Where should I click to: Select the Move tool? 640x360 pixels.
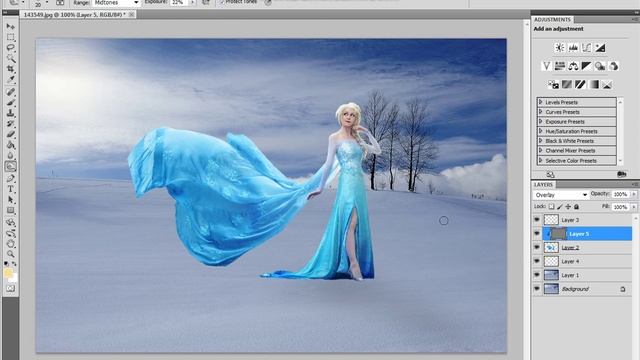(x=11, y=27)
